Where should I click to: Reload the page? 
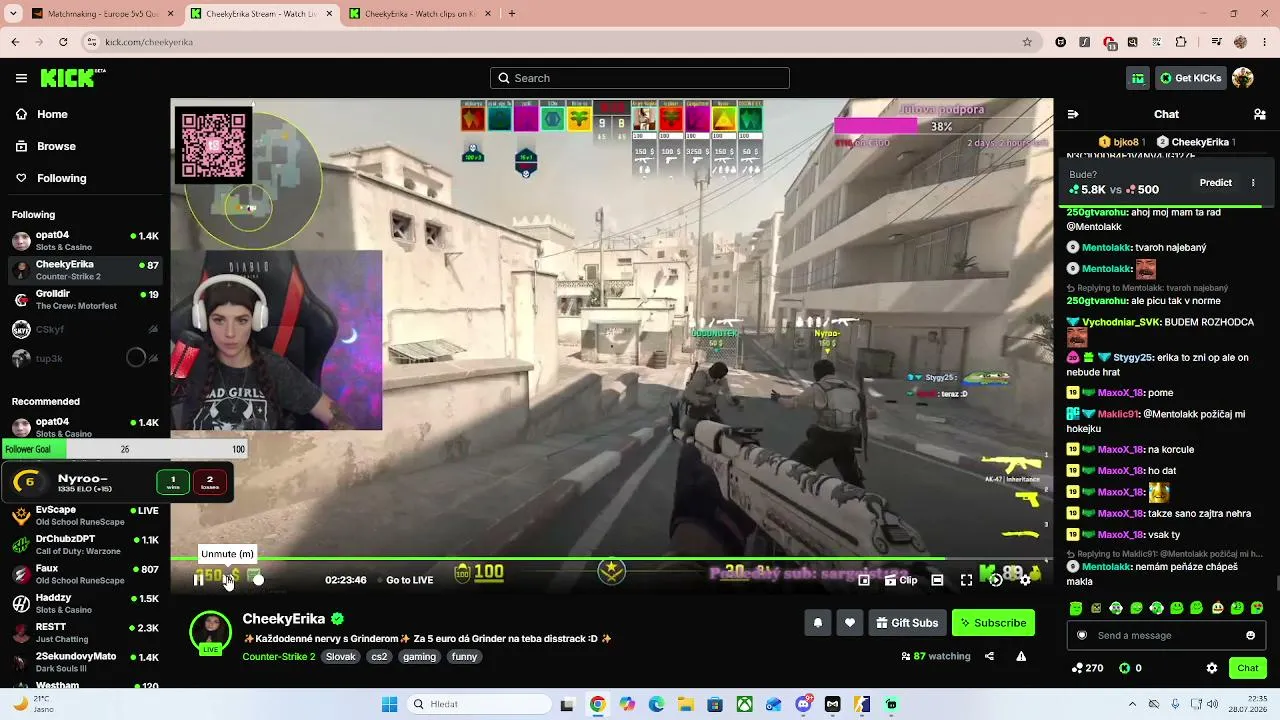[x=63, y=42]
